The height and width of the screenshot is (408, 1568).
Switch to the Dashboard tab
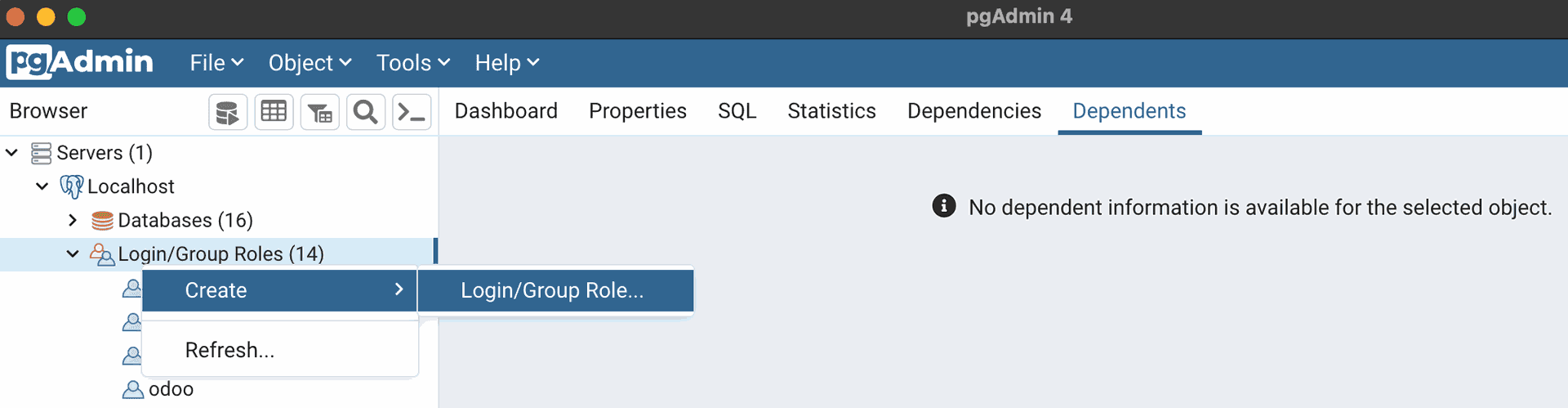pos(506,111)
